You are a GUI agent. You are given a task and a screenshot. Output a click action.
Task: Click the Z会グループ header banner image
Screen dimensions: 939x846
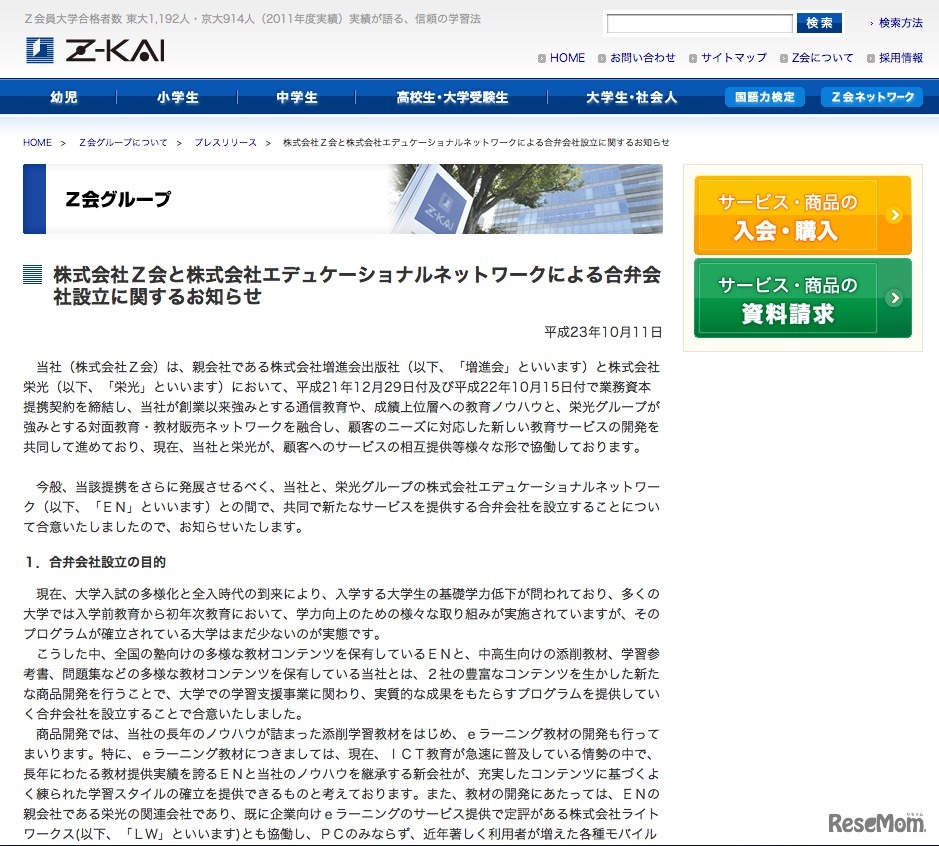point(343,199)
